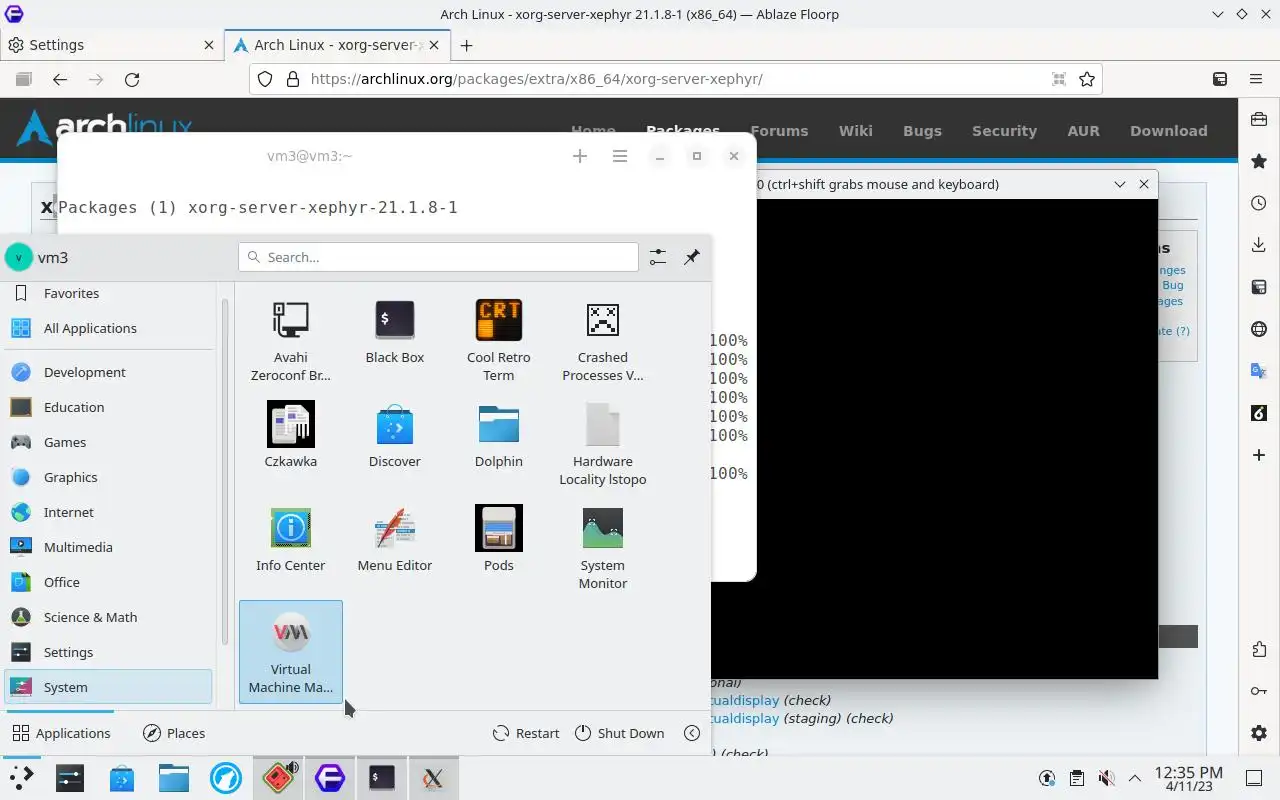Screen dimensions: 1280x800
Task: Toggle muted volume in system tray
Action: 1106,777
